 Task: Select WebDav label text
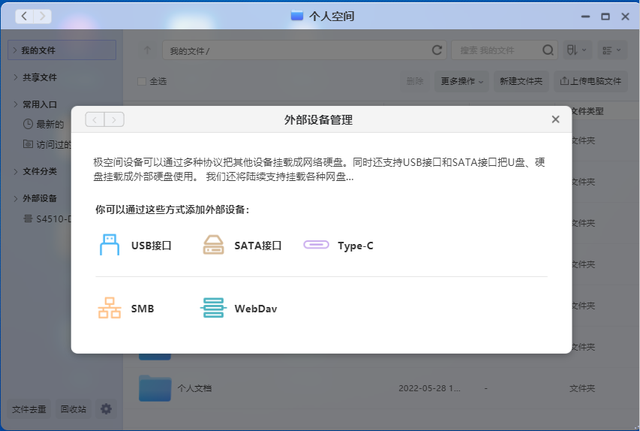click(x=256, y=309)
